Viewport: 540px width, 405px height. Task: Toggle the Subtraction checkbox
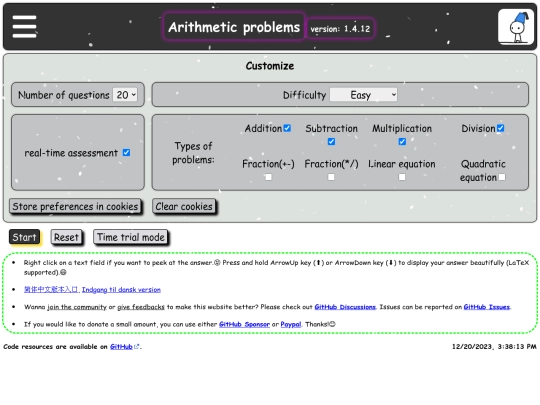[331, 142]
